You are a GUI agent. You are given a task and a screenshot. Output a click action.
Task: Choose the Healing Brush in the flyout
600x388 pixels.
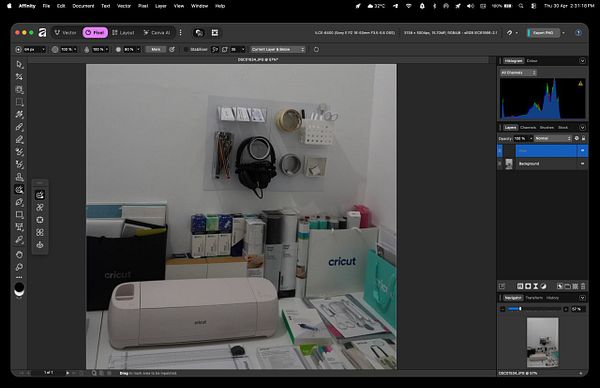pyautogui.click(x=40, y=207)
